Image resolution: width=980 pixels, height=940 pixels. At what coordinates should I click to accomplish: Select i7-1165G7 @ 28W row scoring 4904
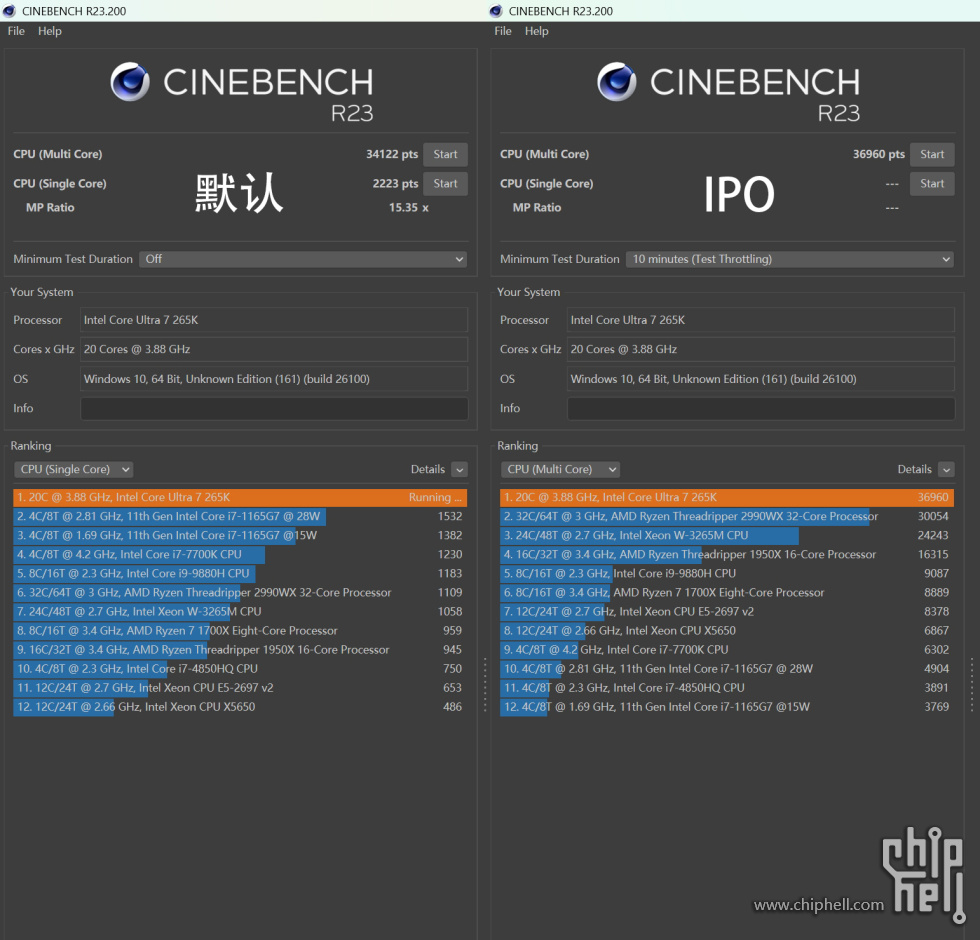727,669
